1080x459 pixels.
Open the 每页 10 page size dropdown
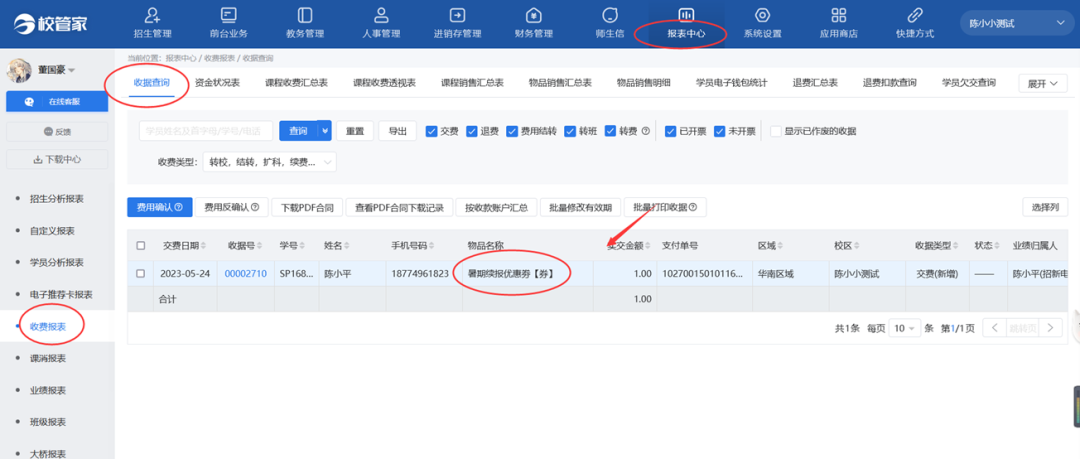click(x=904, y=328)
